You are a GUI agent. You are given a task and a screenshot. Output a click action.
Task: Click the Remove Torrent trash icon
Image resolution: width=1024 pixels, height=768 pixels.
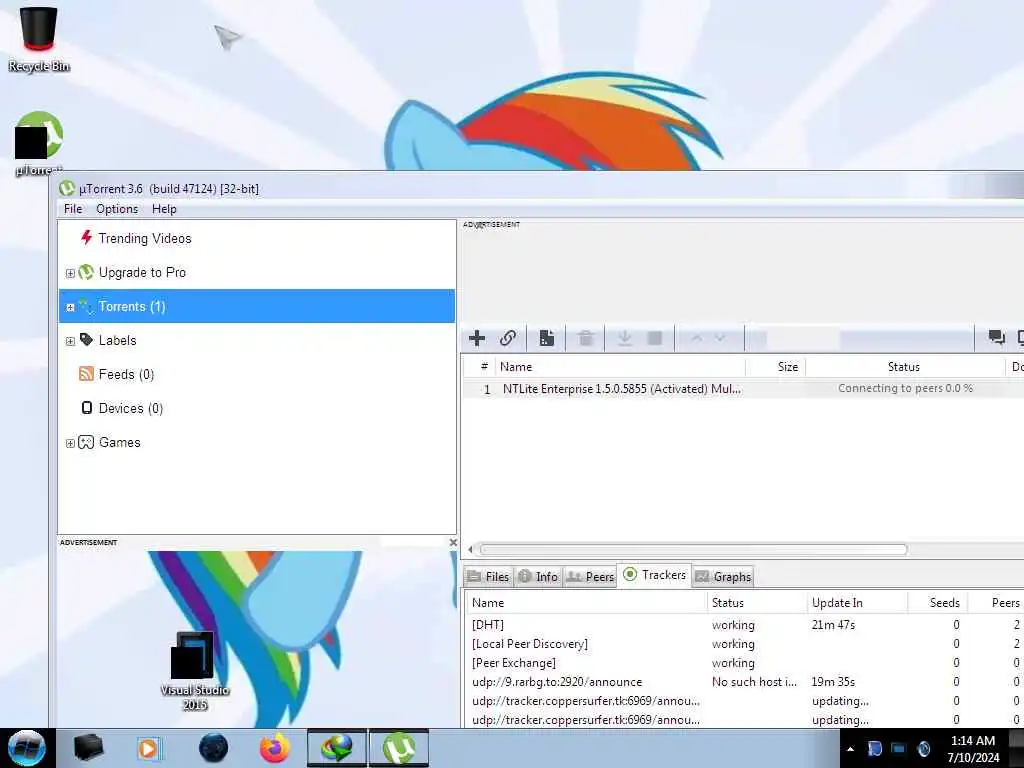586,338
